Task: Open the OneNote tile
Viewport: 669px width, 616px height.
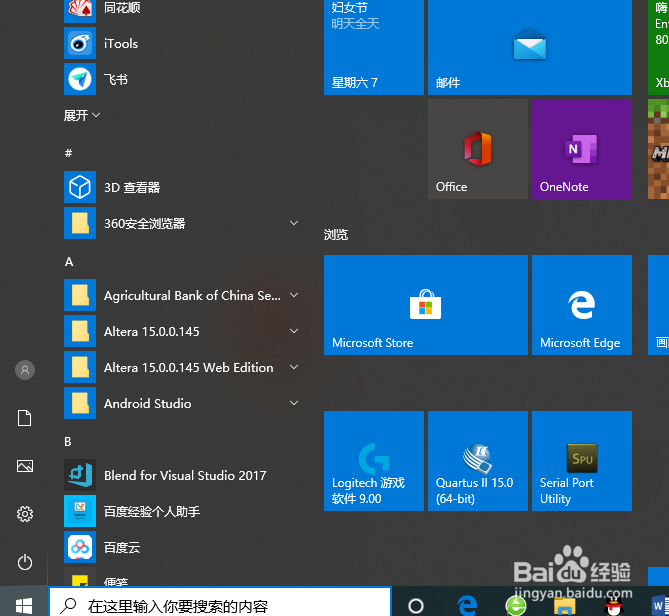Action: [582, 149]
